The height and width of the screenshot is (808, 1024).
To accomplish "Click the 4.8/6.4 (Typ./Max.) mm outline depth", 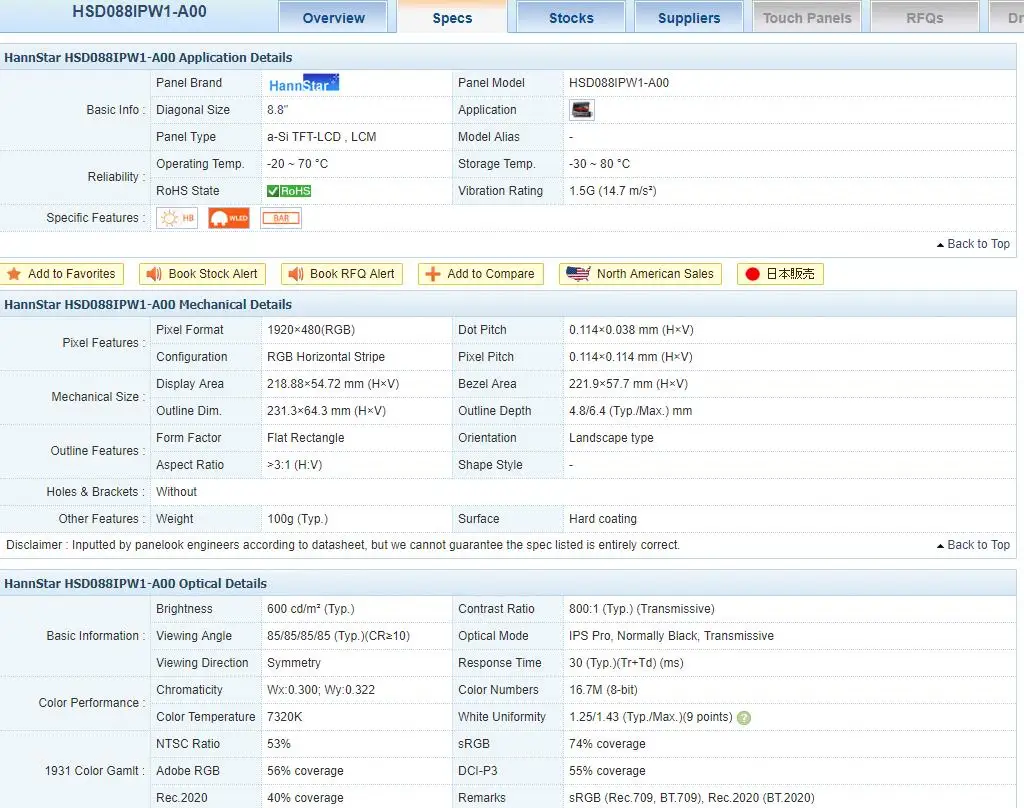I will pyautogui.click(x=630, y=411).
